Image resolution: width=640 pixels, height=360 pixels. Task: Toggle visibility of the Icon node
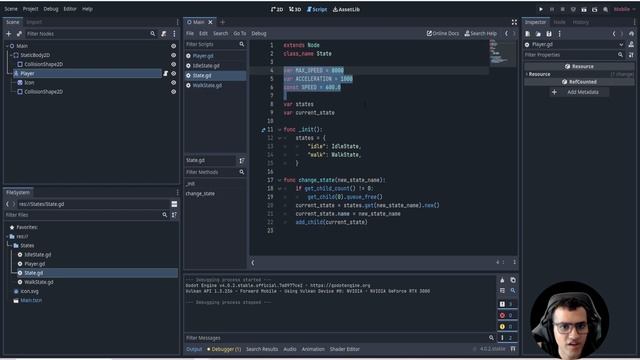coord(173,82)
